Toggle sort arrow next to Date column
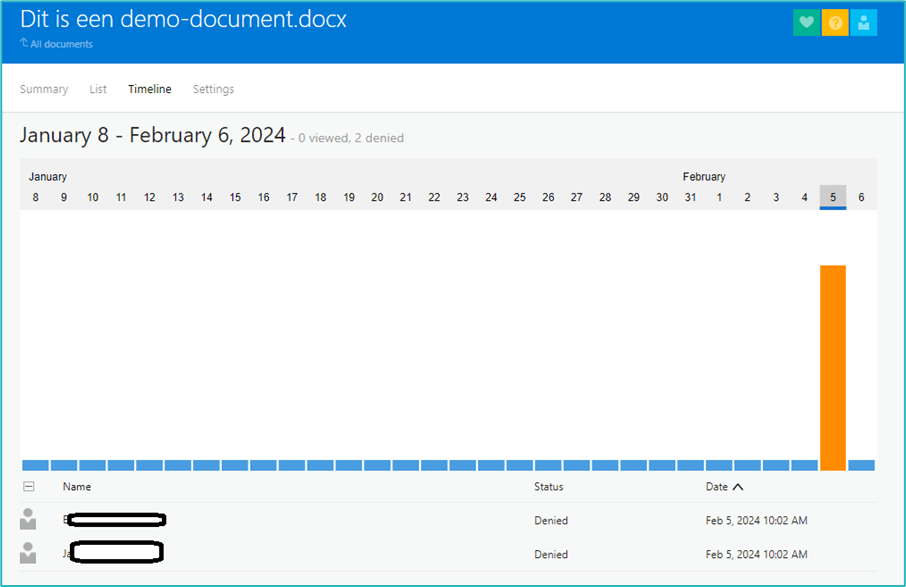Viewport: 906px width, 587px height. [738, 487]
